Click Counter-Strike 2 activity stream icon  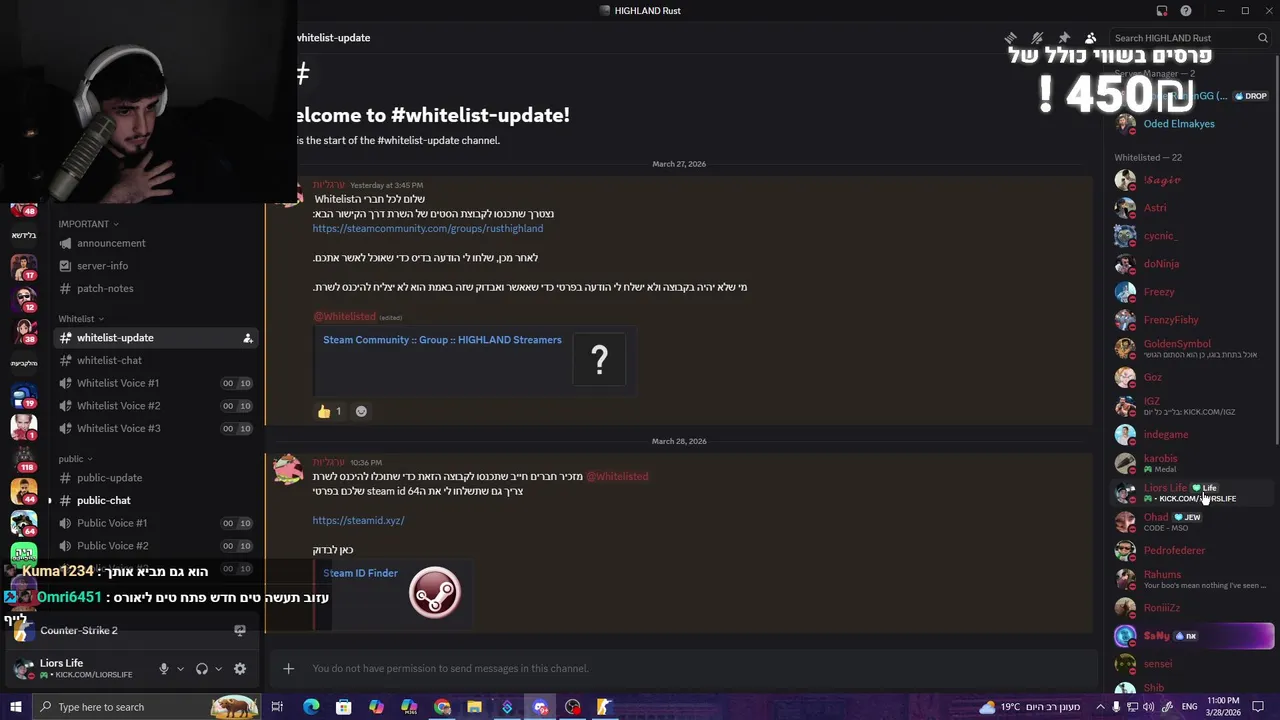(240, 631)
